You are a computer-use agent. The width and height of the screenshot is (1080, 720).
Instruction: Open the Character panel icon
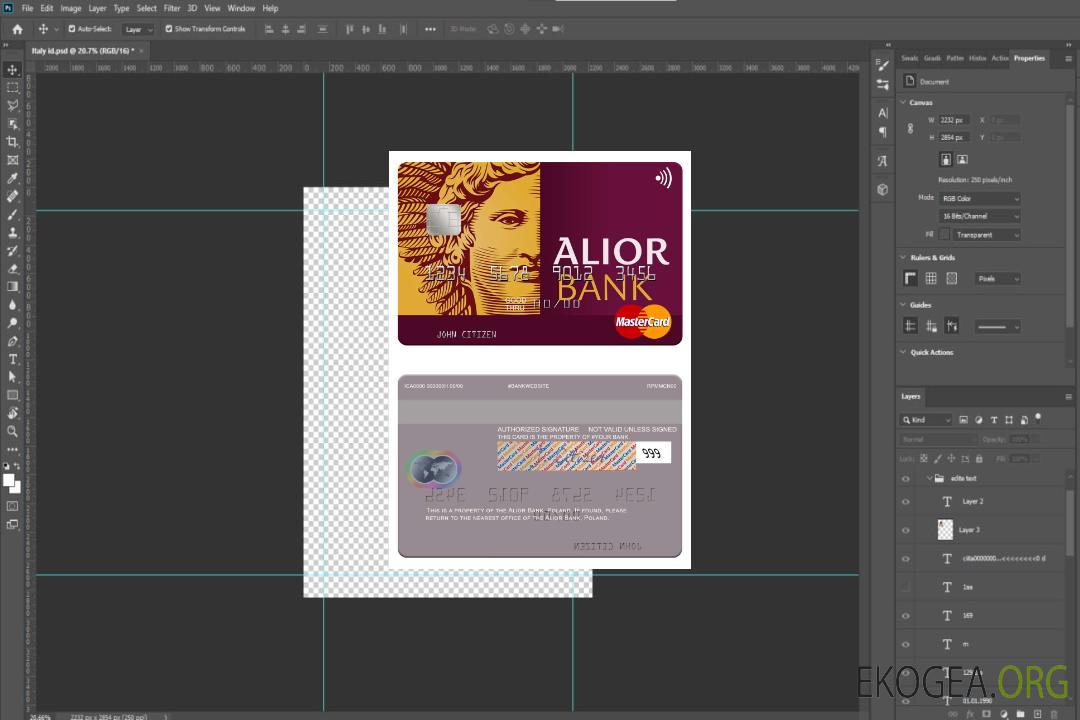(883, 113)
